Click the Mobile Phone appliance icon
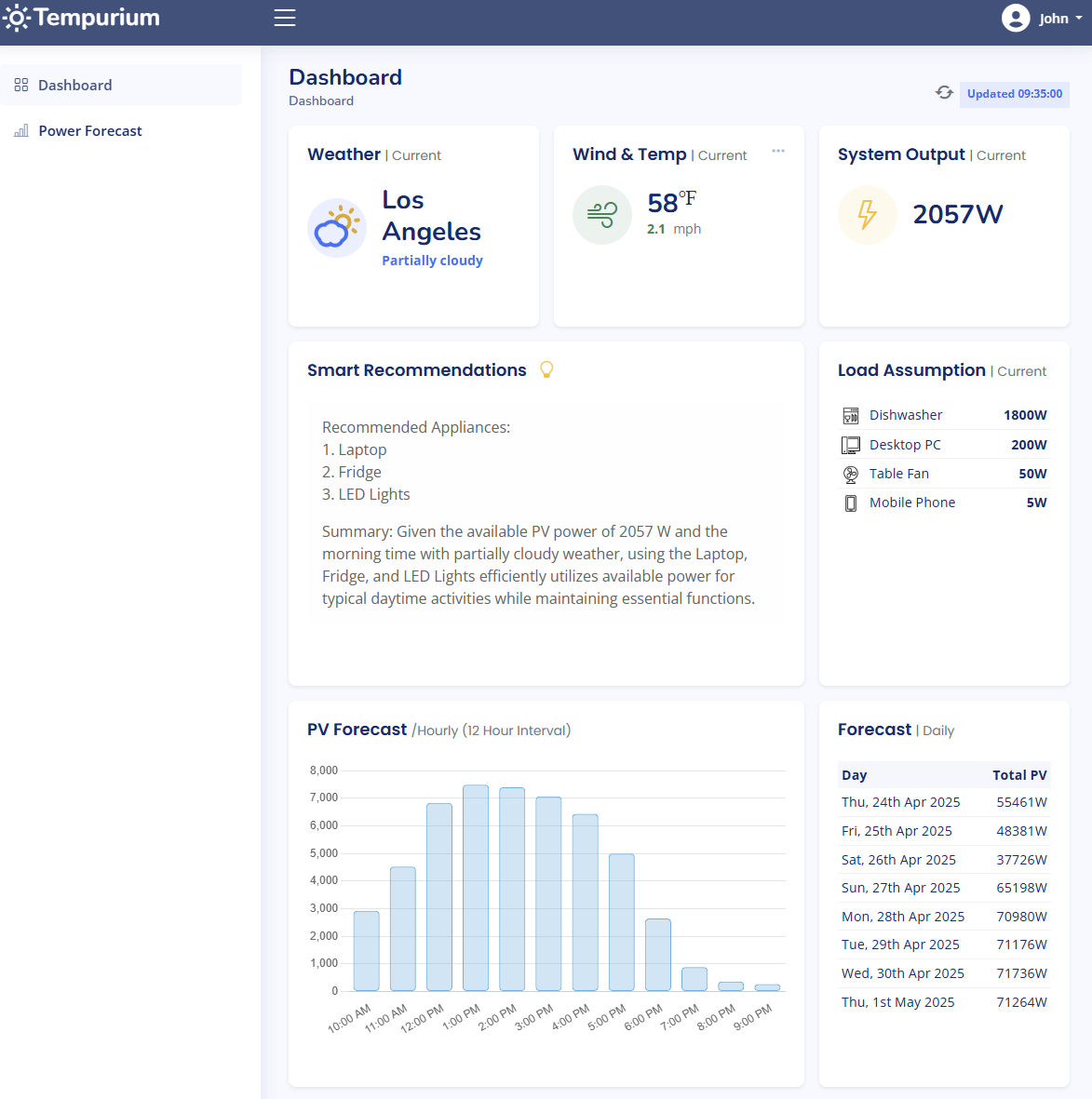 click(x=850, y=503)
